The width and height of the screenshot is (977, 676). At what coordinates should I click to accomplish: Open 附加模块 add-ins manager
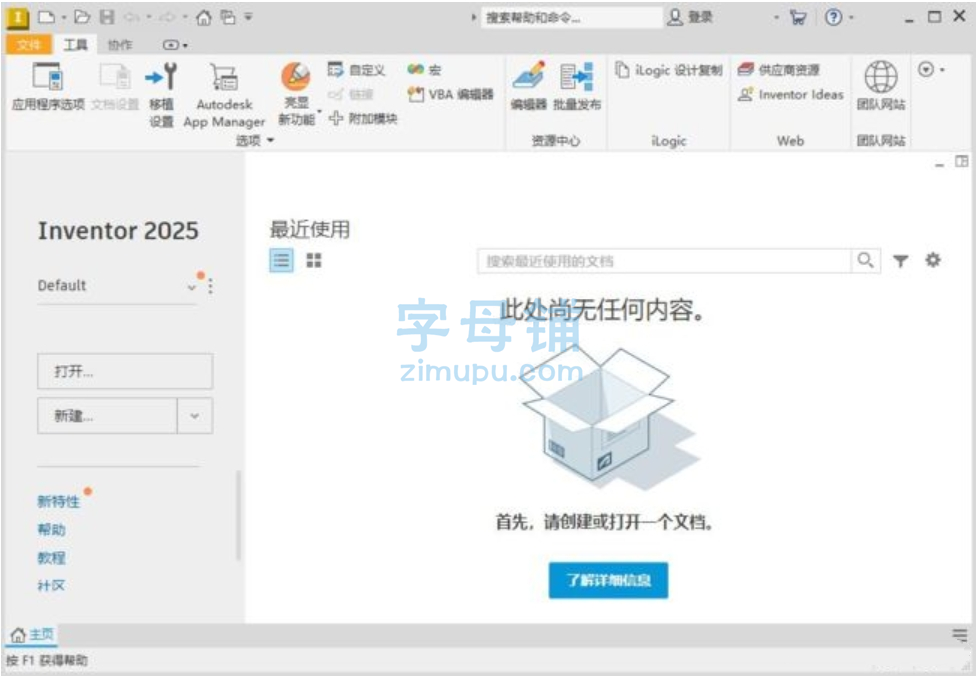[x=363, y=118]
